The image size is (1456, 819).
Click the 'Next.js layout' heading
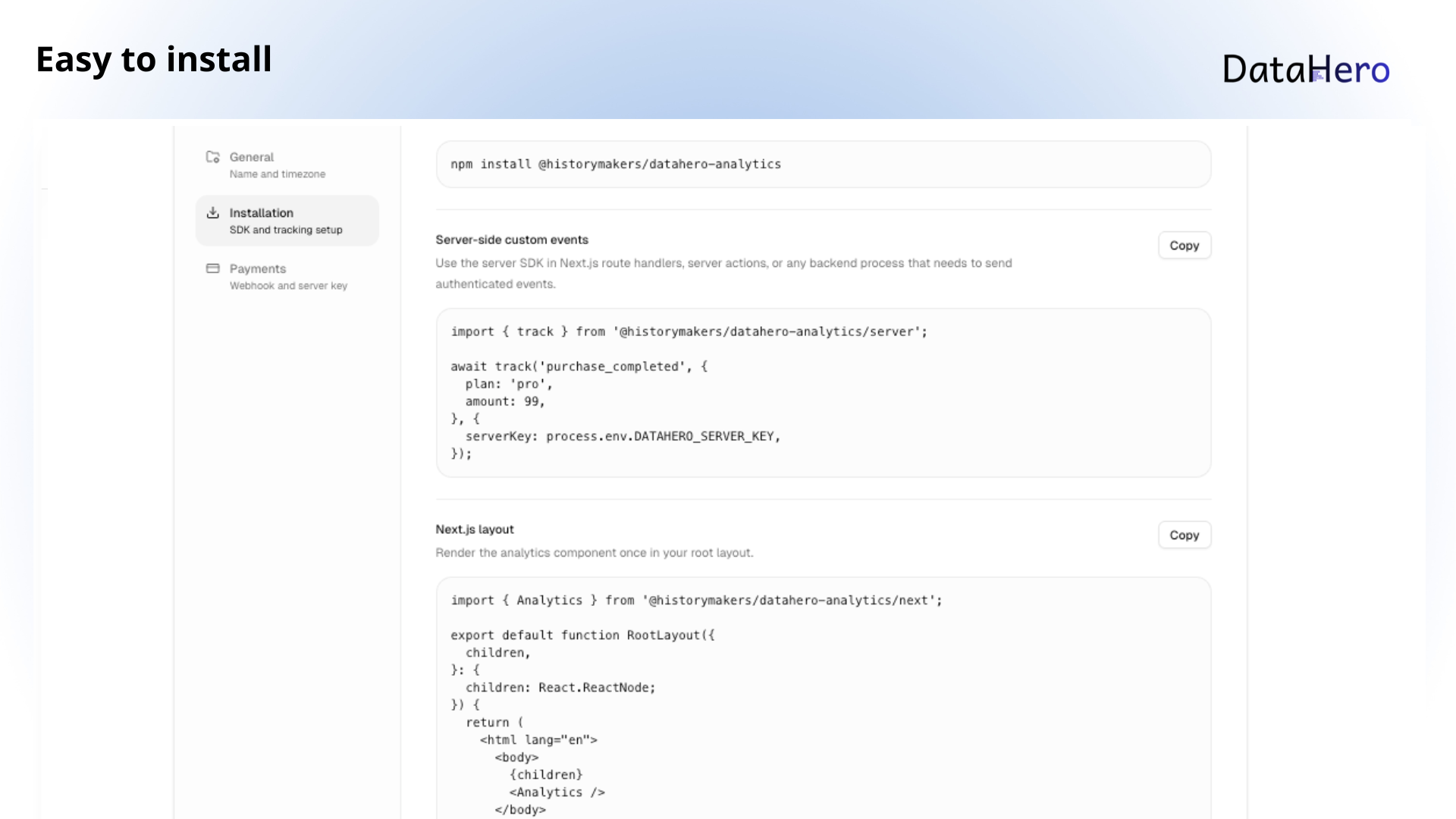(x=475, y=529)
